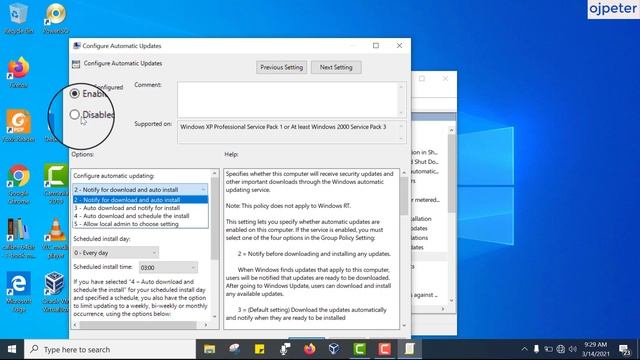Open the Scheduled install day dropdown
Image resolution: width=640 pixels, height=360 pixels.
116,253
